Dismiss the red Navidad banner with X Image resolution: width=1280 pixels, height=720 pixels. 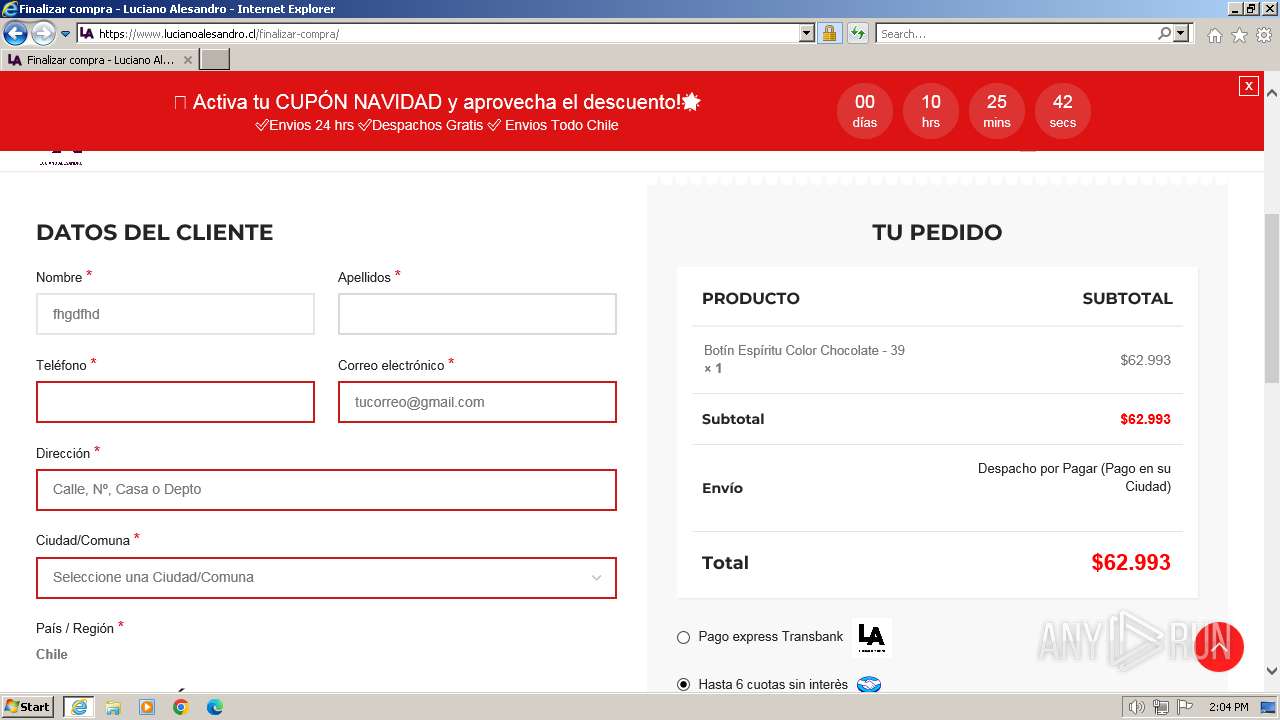[x=1248, y=86]
